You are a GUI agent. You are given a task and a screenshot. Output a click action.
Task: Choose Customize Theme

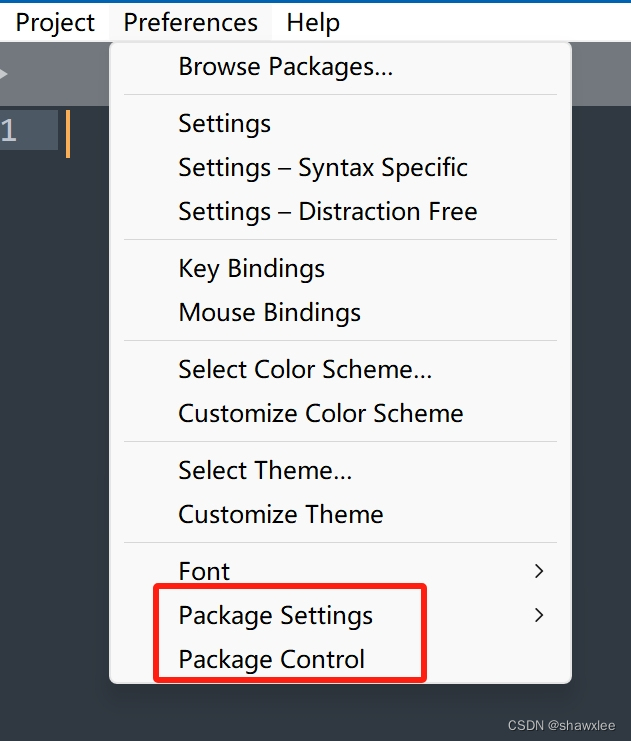[x=340, y=514]
